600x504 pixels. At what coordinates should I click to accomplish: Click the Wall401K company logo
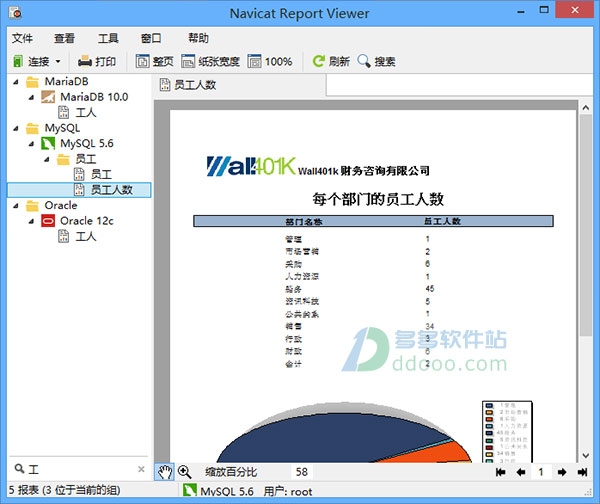[x=251, y=166]
